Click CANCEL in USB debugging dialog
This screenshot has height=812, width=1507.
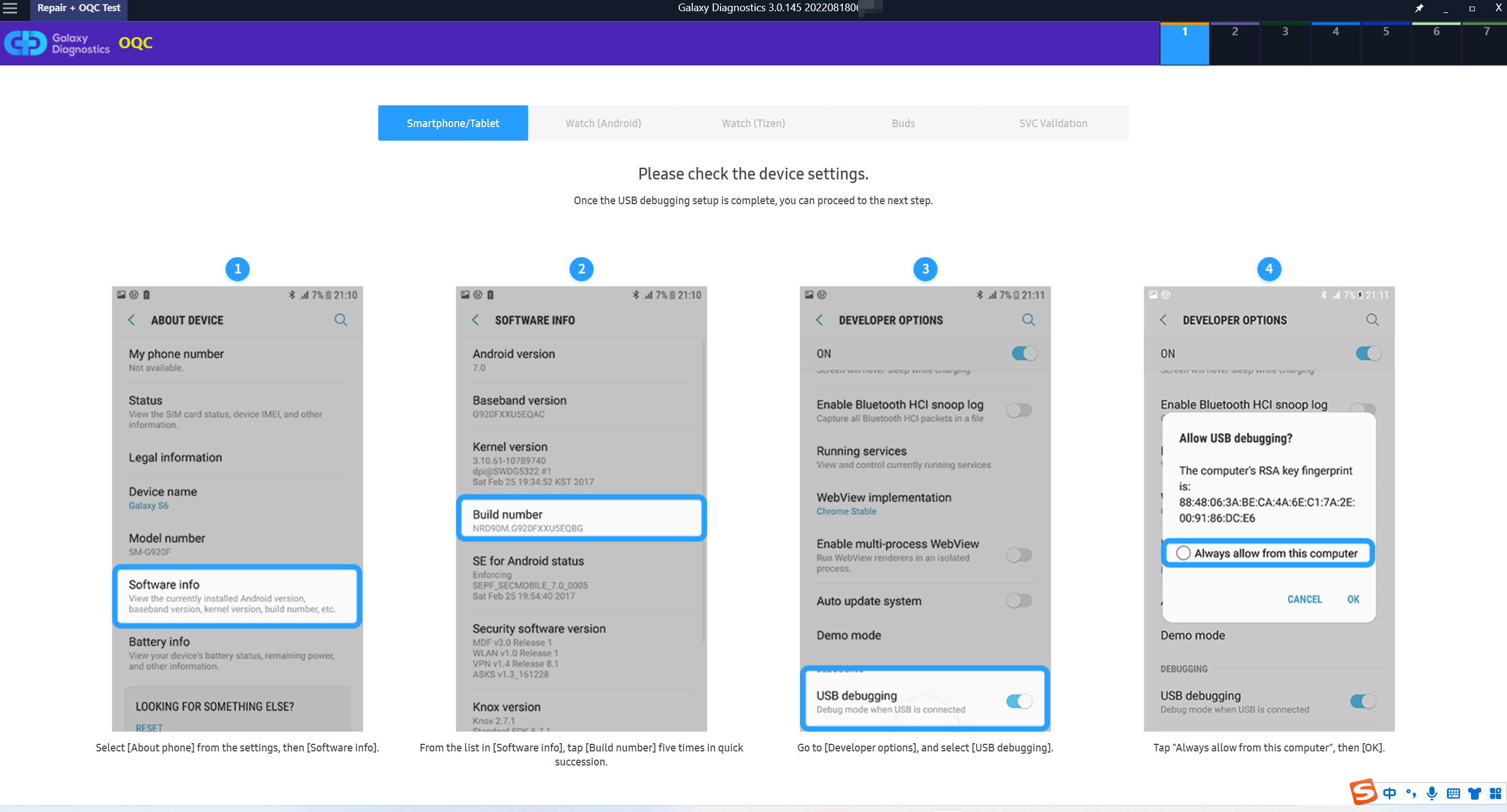coord(1304,599)
